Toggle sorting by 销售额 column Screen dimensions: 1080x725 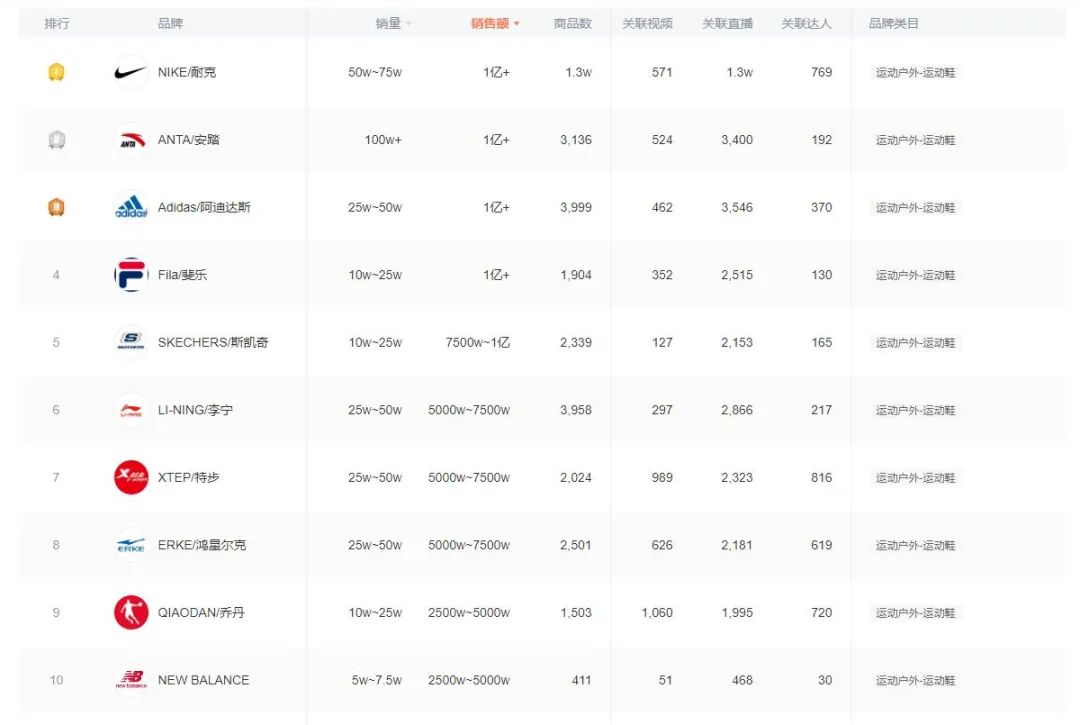pos(492,22)
